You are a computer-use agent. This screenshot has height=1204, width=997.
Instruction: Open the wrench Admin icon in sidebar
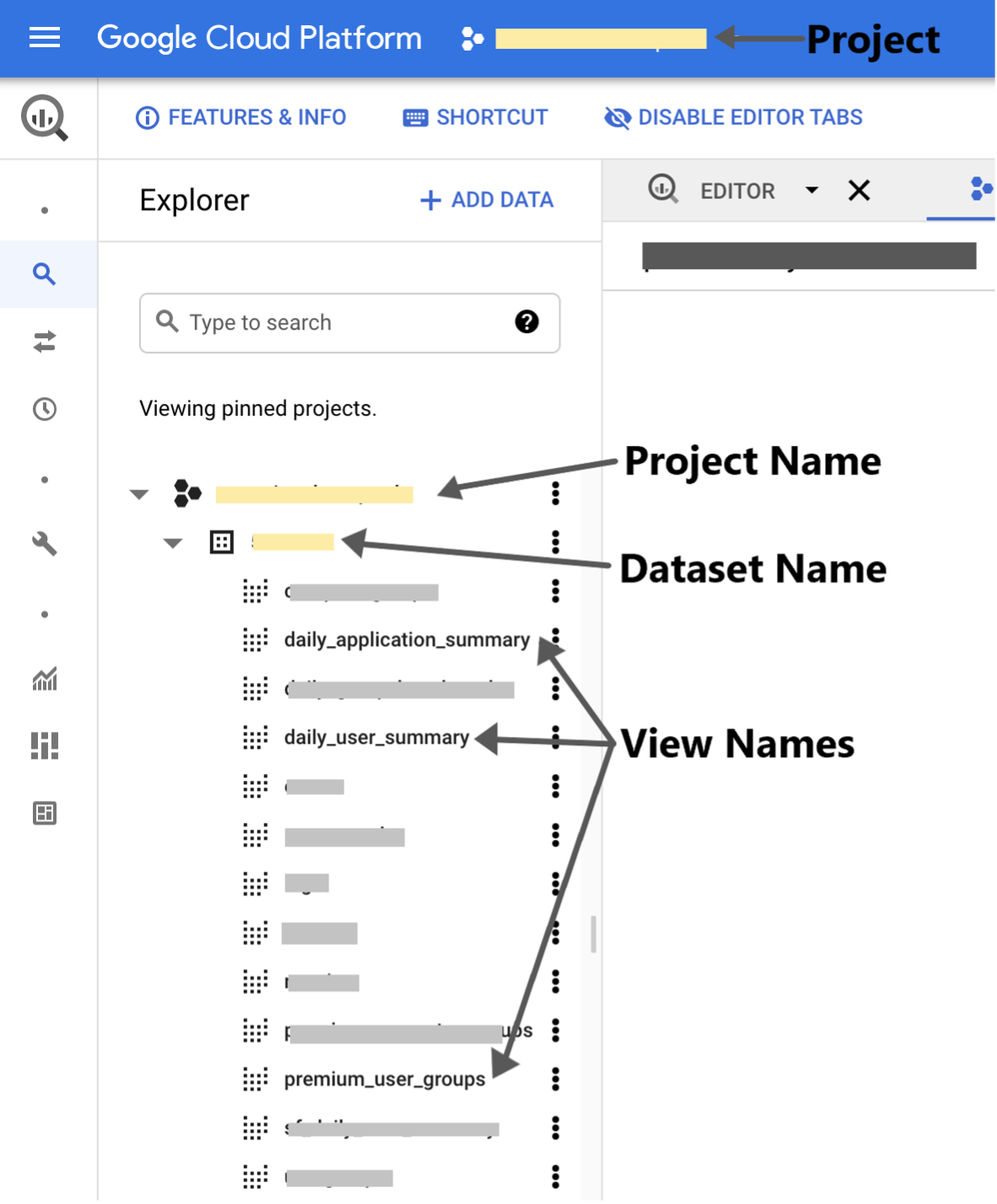pos(45,544)
